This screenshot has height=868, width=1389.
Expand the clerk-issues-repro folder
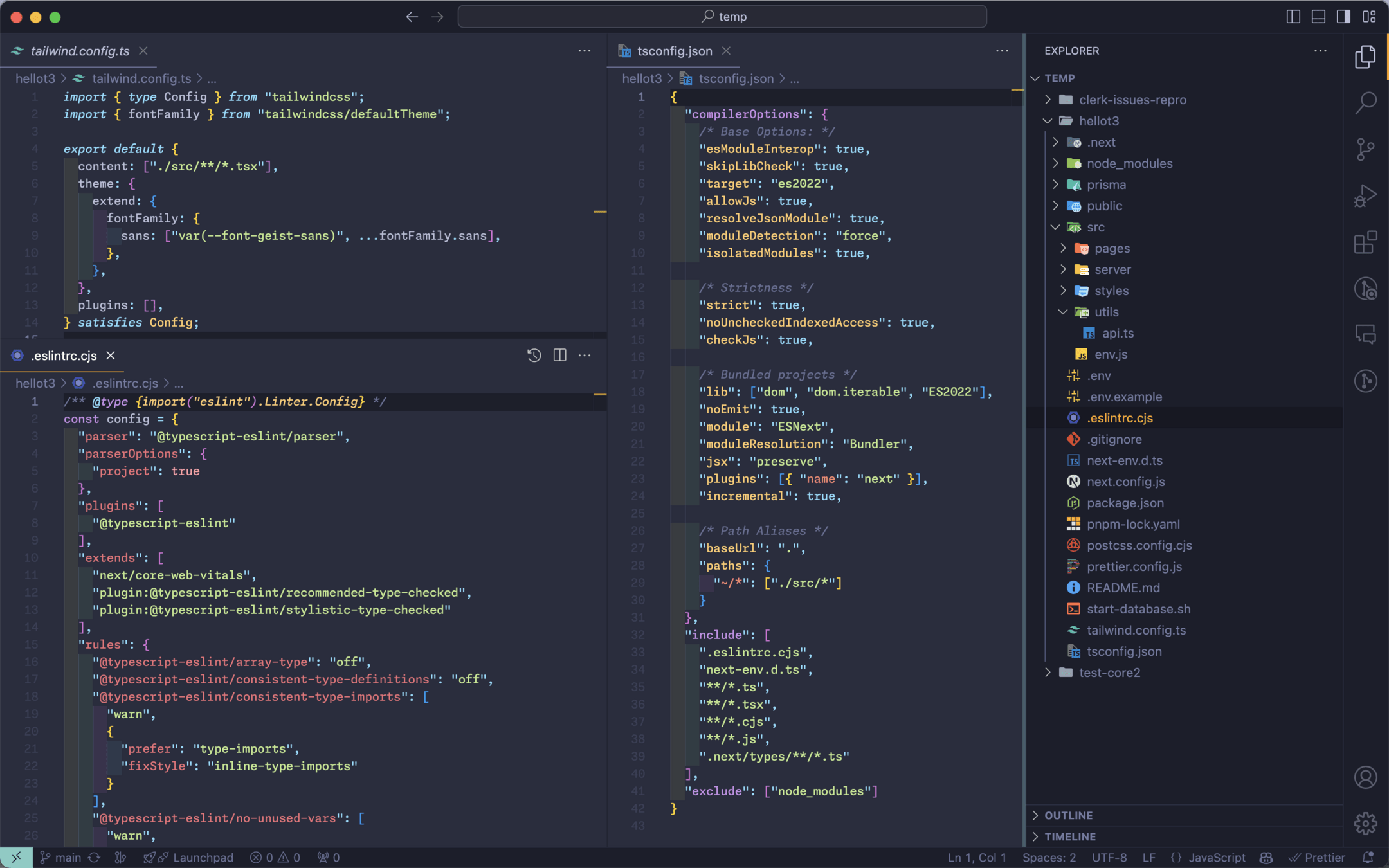tap(1132, 100)
